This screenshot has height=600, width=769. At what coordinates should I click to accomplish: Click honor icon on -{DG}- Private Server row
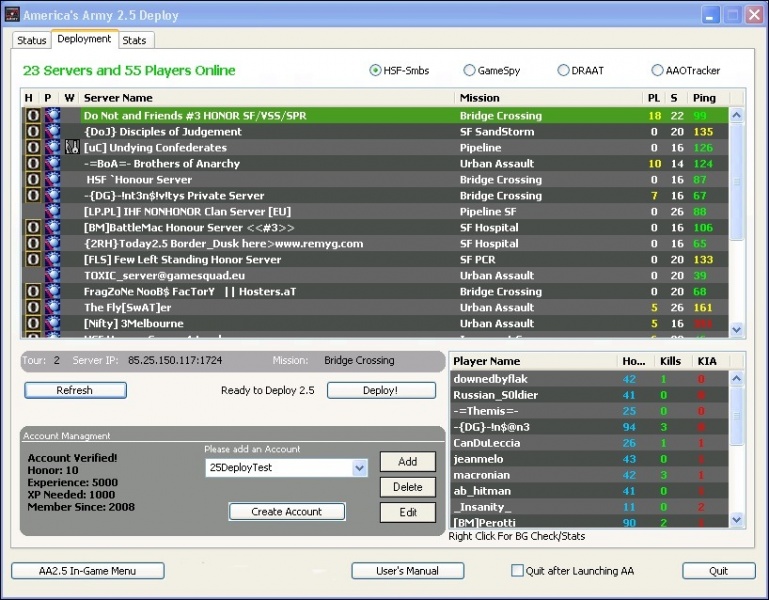33,195
